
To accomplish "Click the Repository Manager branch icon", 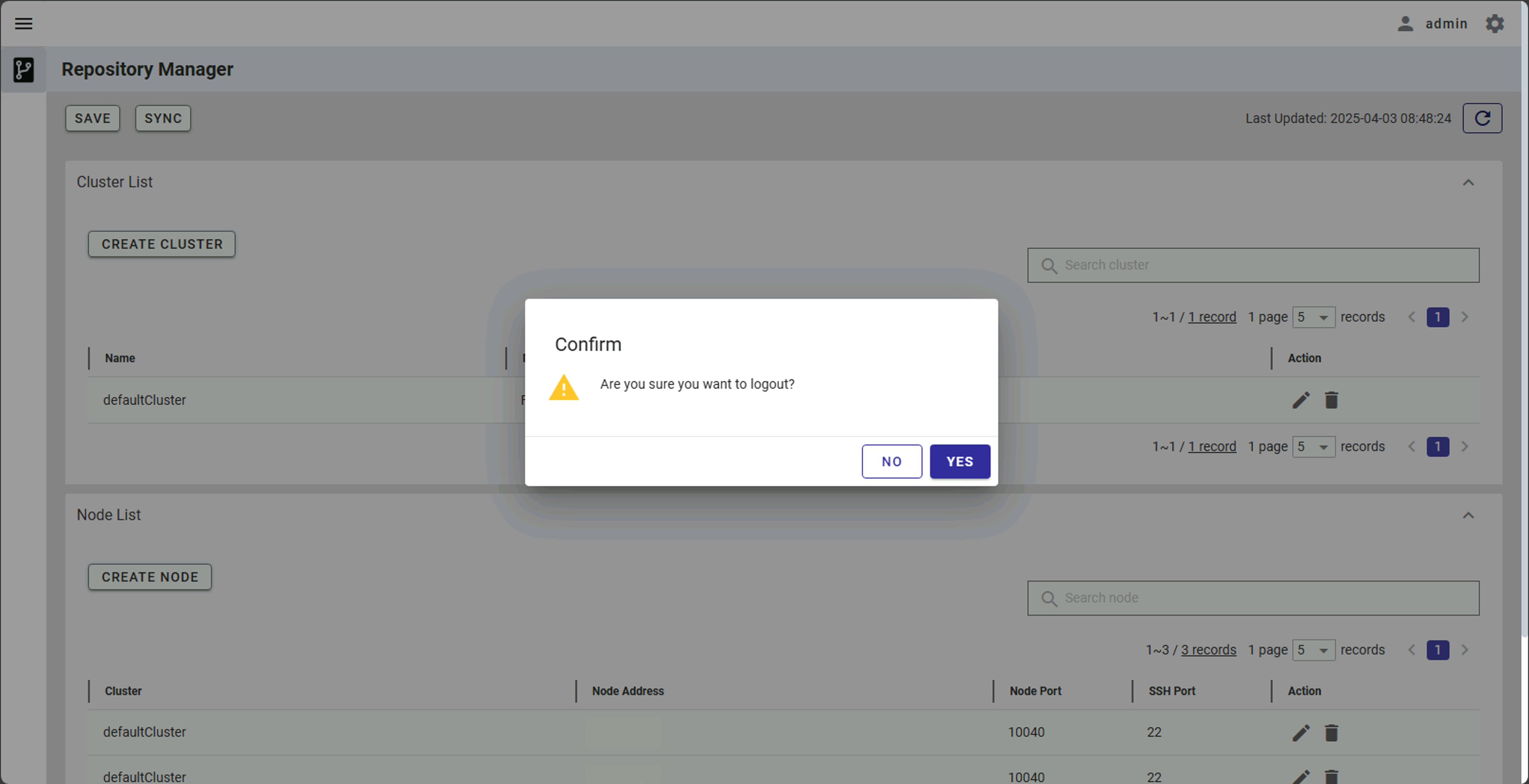I will (24, 69).
